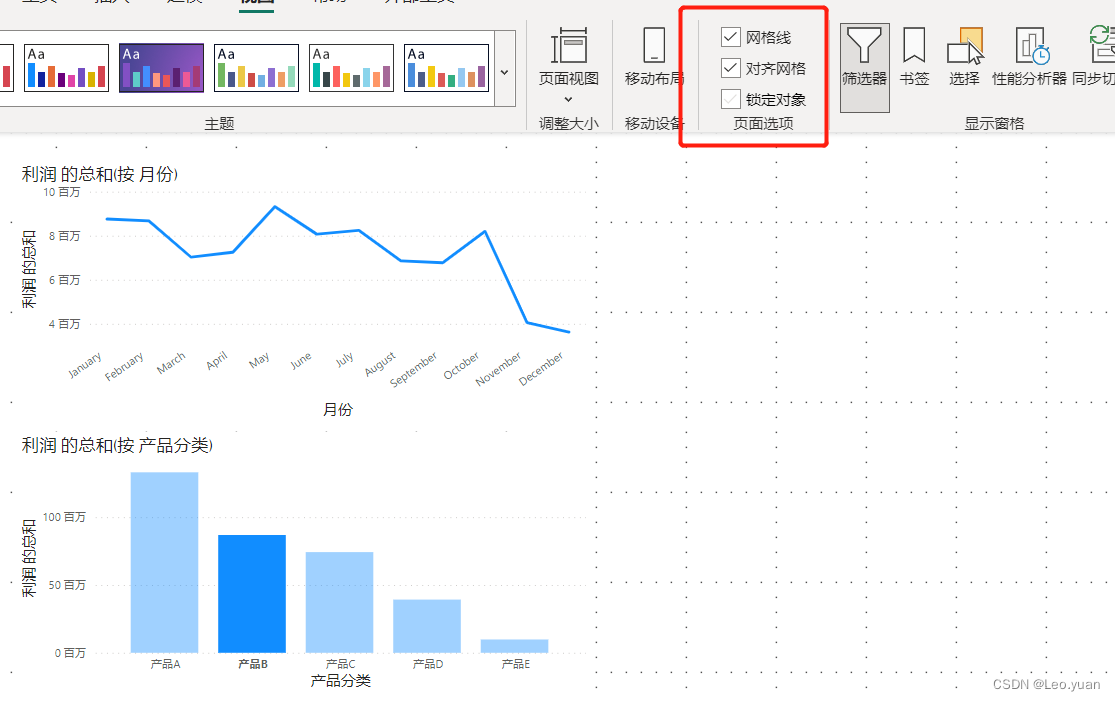Pick the teal-first theme thumbnail

[x=351, y=68]
